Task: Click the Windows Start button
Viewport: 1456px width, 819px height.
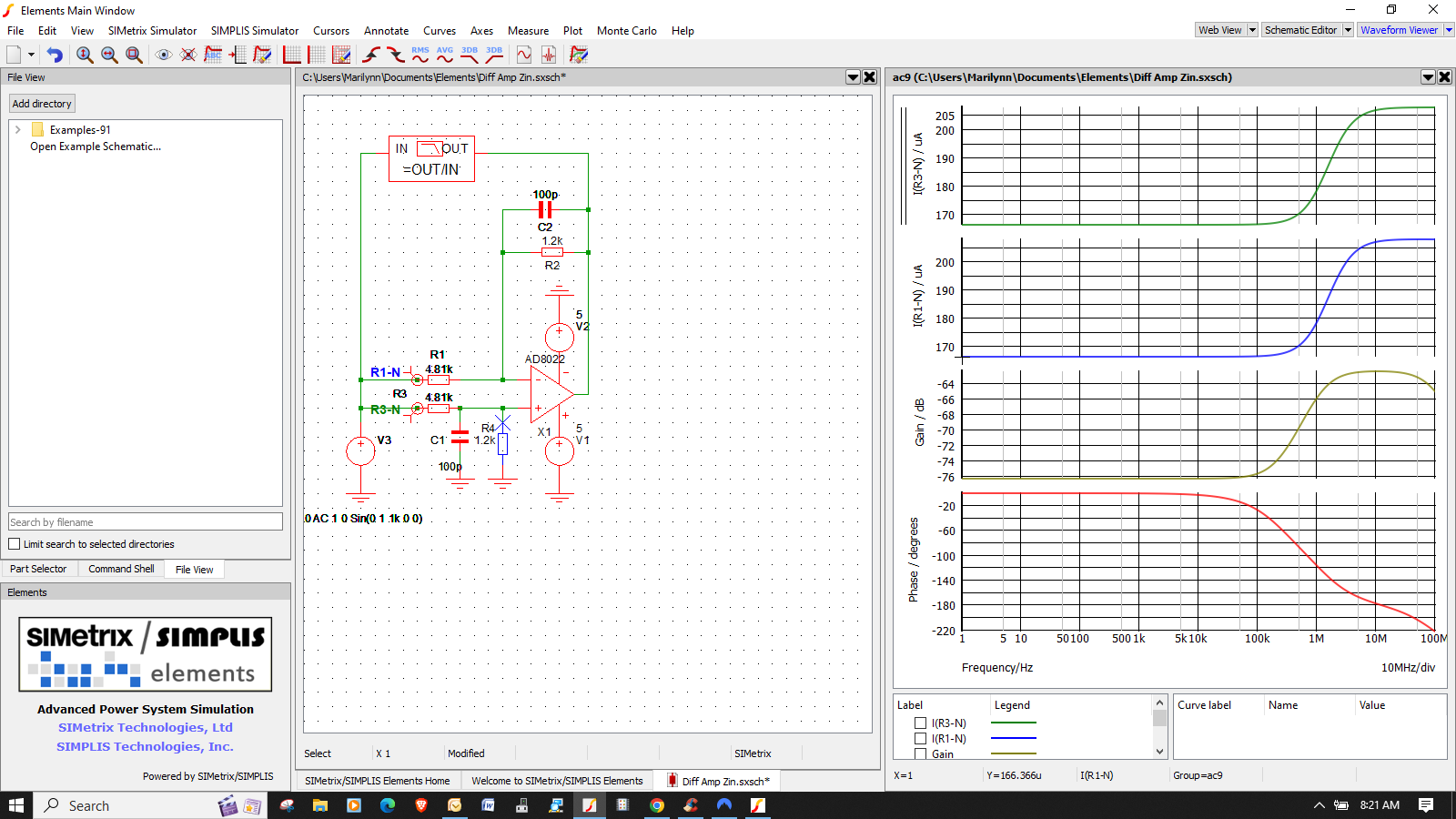Action: (16, 805)
